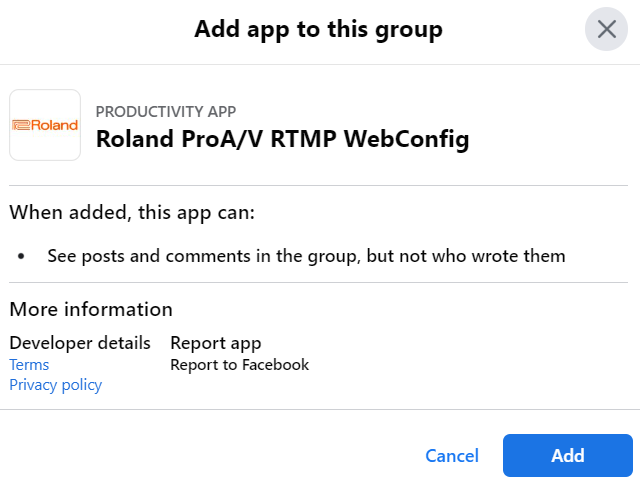
Task: Open the Terms link
Action: point(29,365)
